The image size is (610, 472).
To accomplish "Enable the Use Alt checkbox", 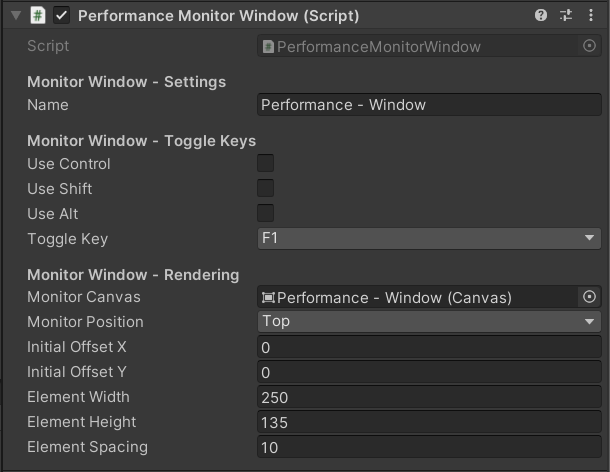I will tap(266, 213).
